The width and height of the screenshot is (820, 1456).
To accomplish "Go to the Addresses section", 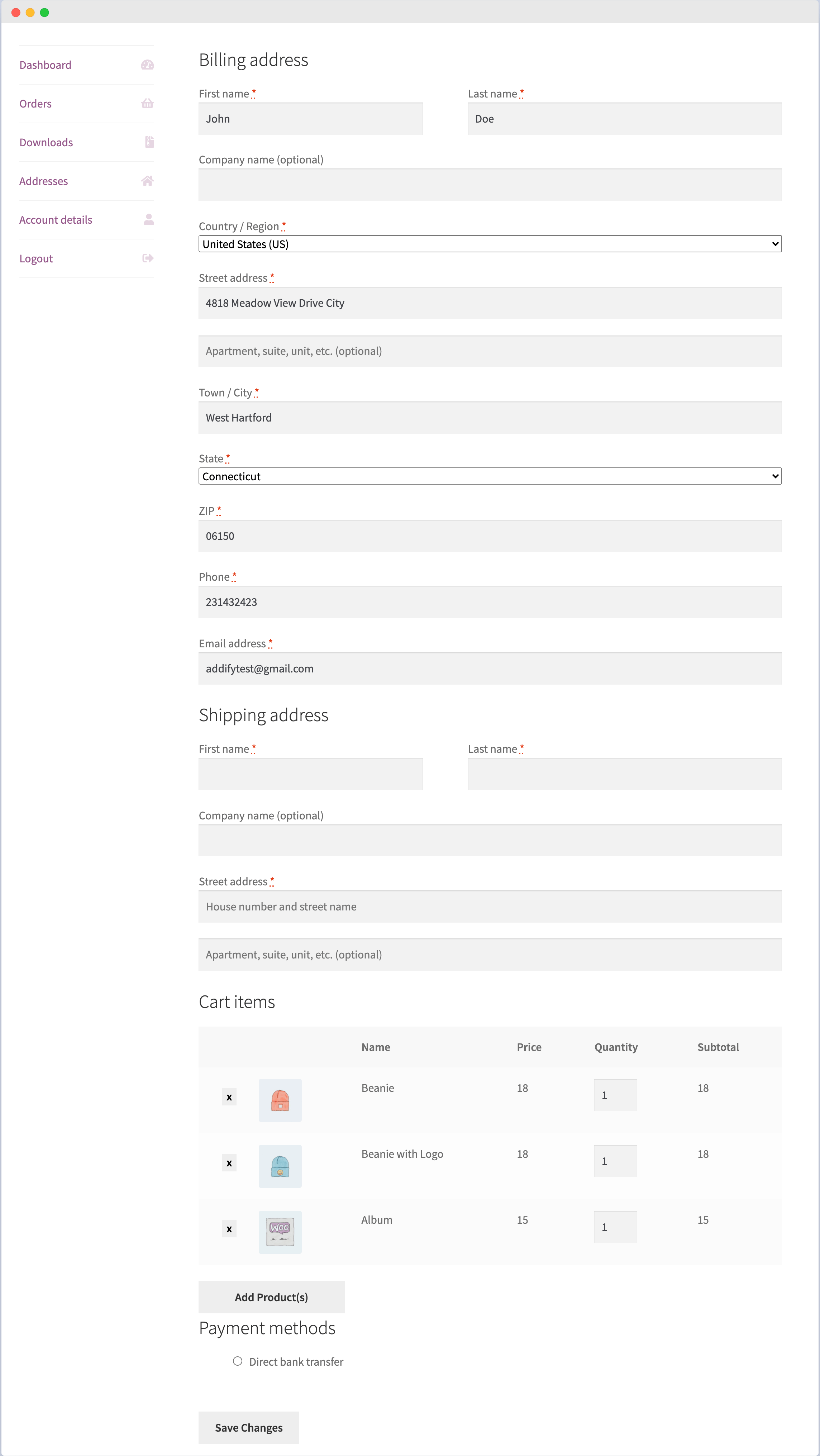I will pyautogui.click(x=43, y=181).
